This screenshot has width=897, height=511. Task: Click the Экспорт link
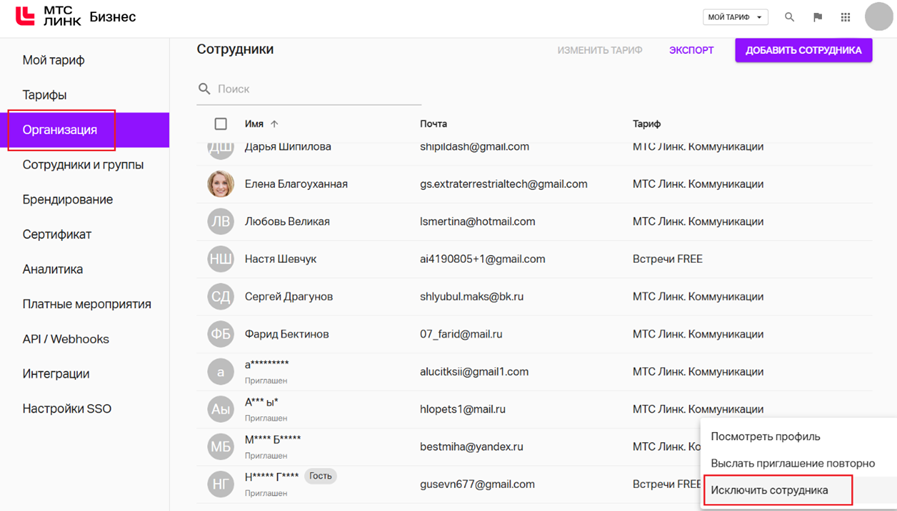click(x=691, y=50)
